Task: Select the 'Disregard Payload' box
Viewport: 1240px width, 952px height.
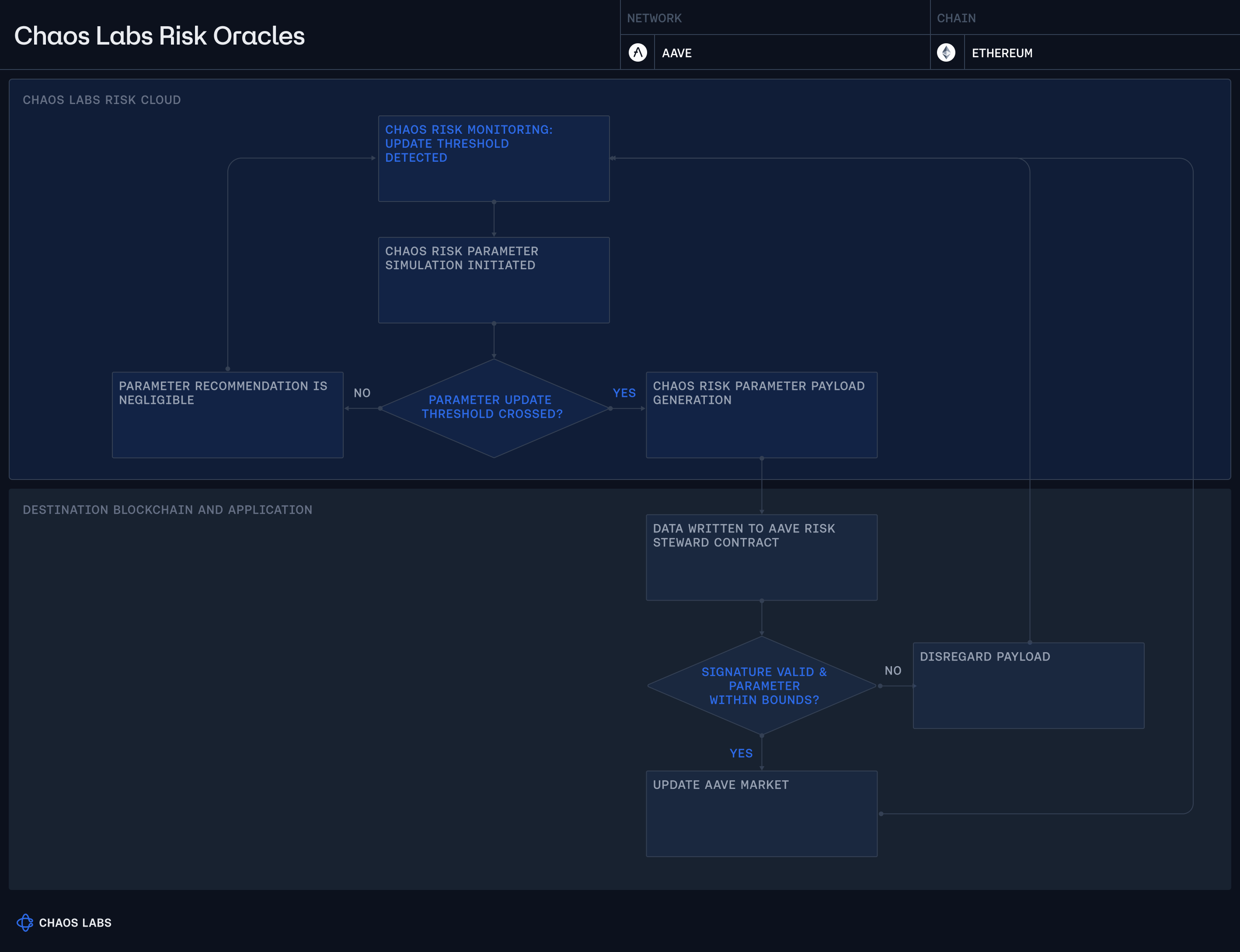Action: tap(1029, 686)
